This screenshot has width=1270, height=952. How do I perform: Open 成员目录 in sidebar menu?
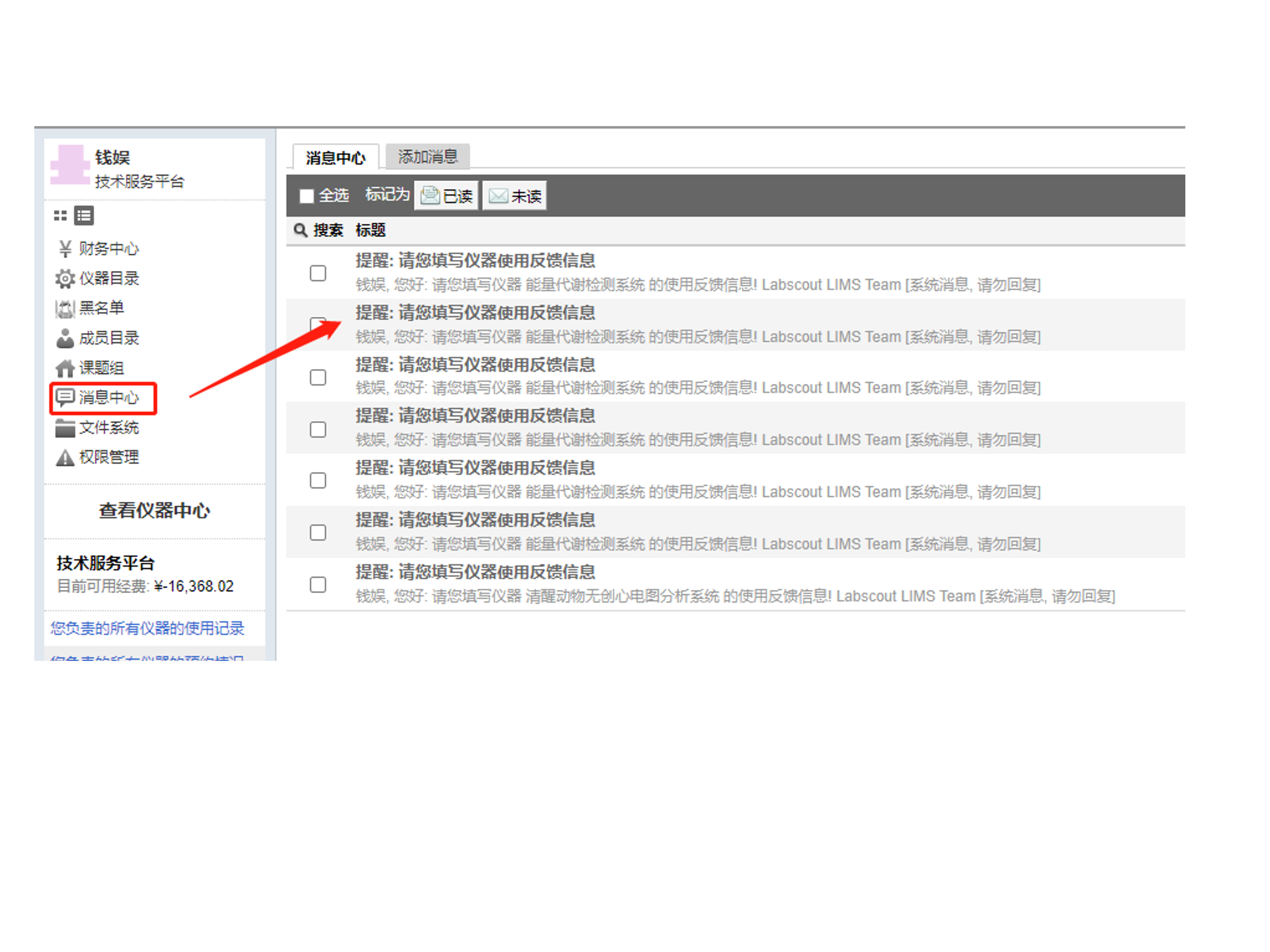109,338
